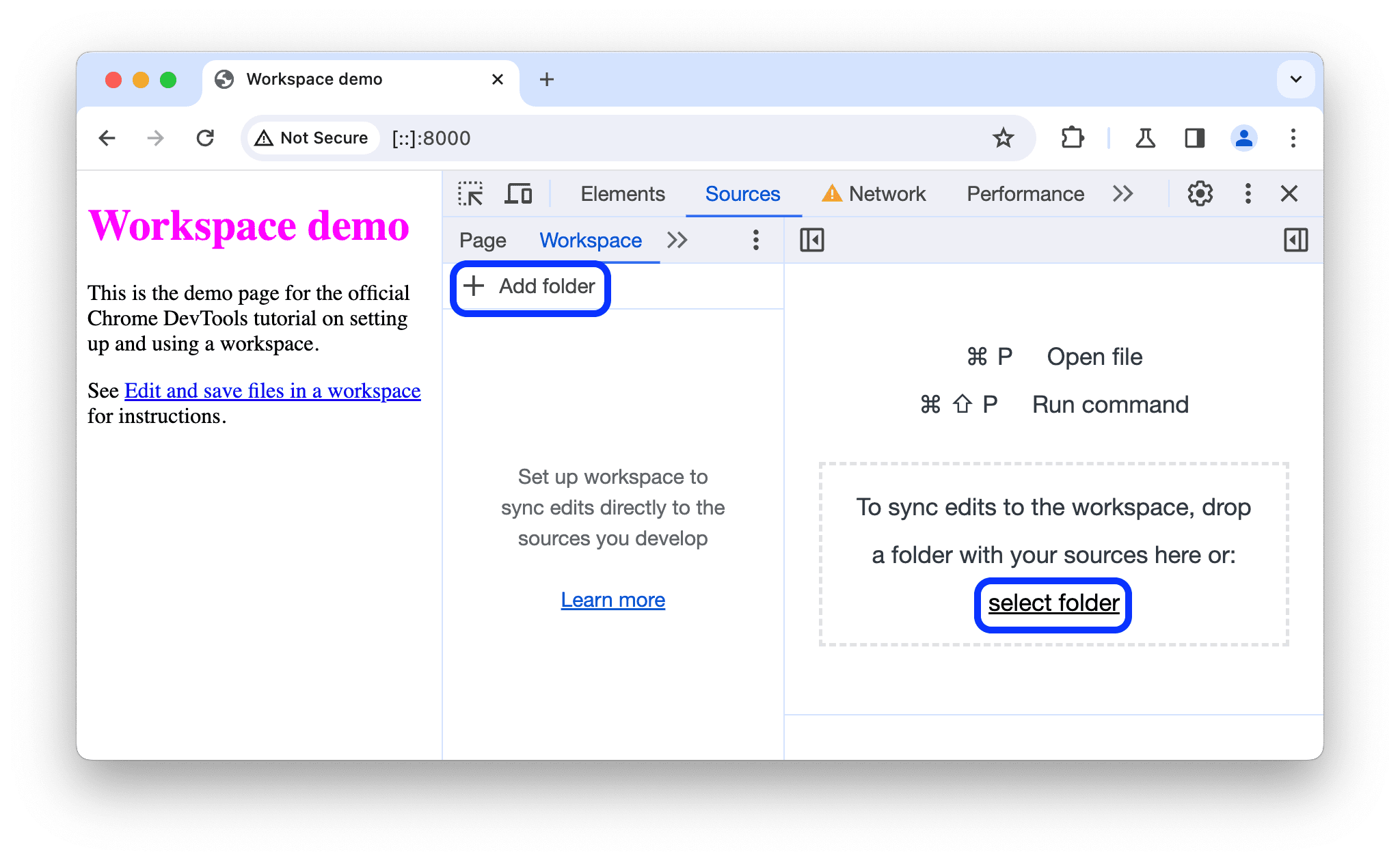Screen dimensions: 1400x861
Task: Open DevTools Settings gear icon
Action: [1199, 193]
